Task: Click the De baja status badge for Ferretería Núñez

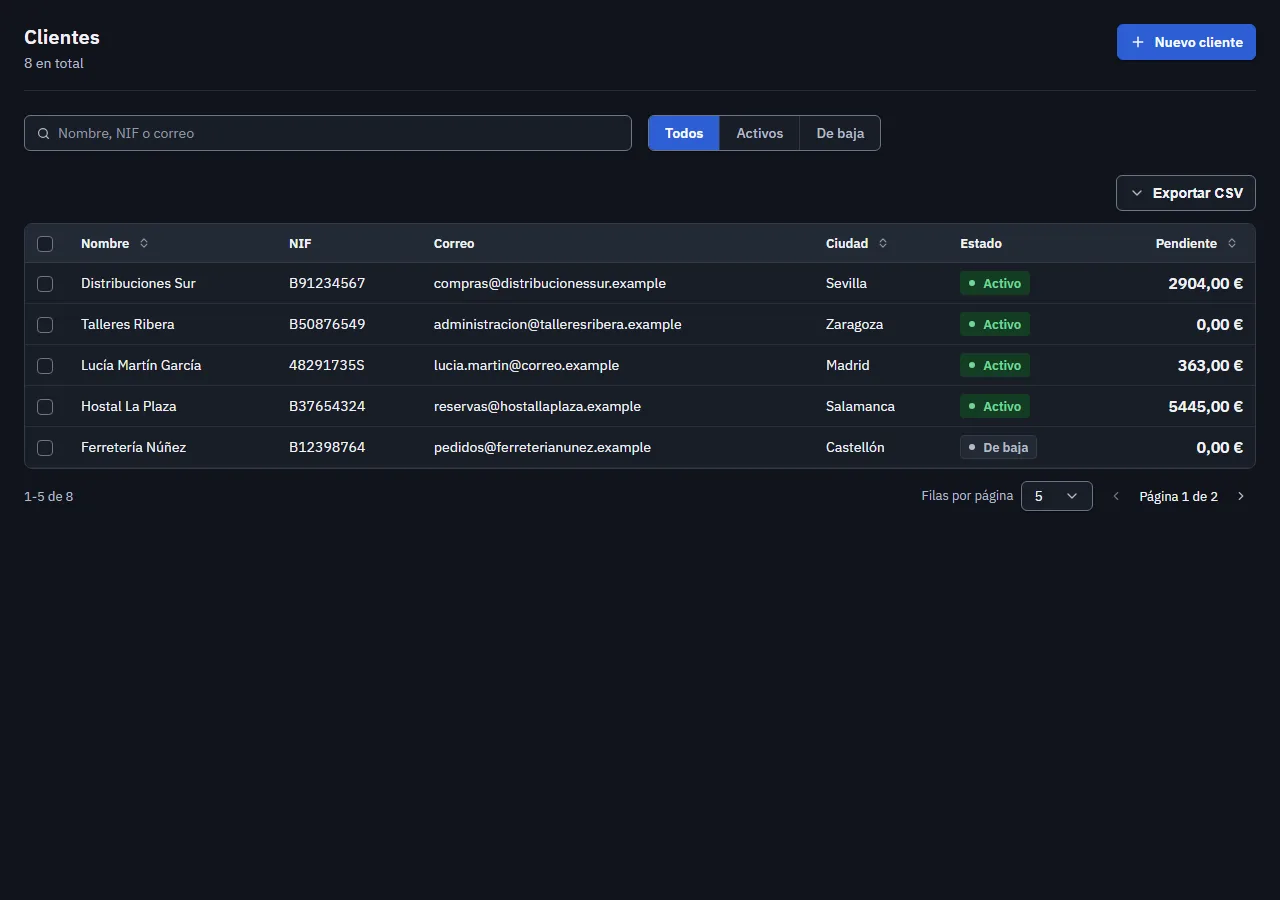Action: point(998,448)
